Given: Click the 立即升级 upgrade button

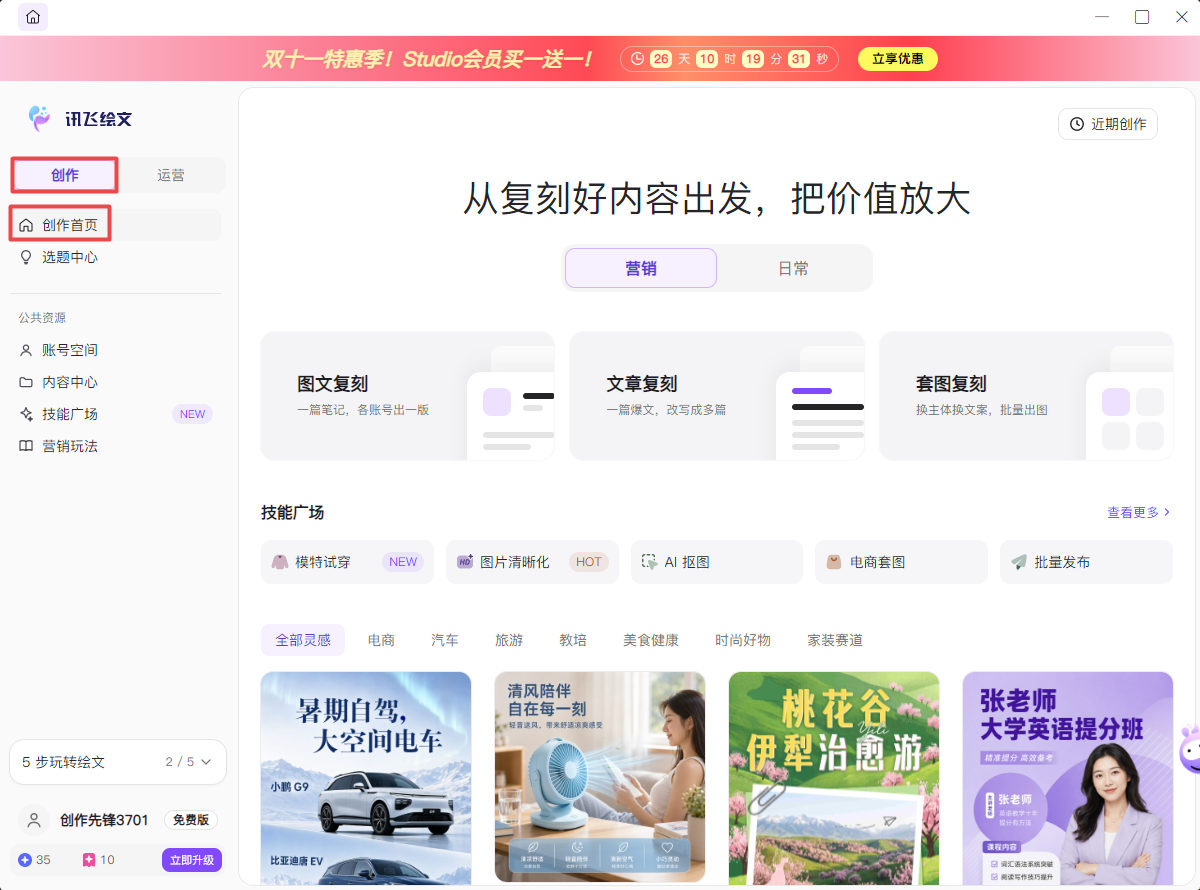Looking at the screenshot, I should coord(192,860).
